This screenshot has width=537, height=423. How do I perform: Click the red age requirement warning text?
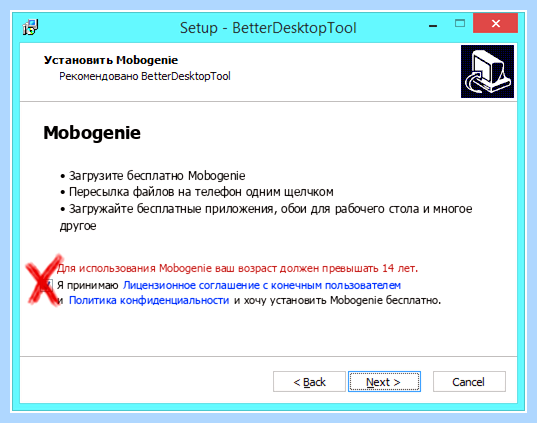(x=237, y=268)
